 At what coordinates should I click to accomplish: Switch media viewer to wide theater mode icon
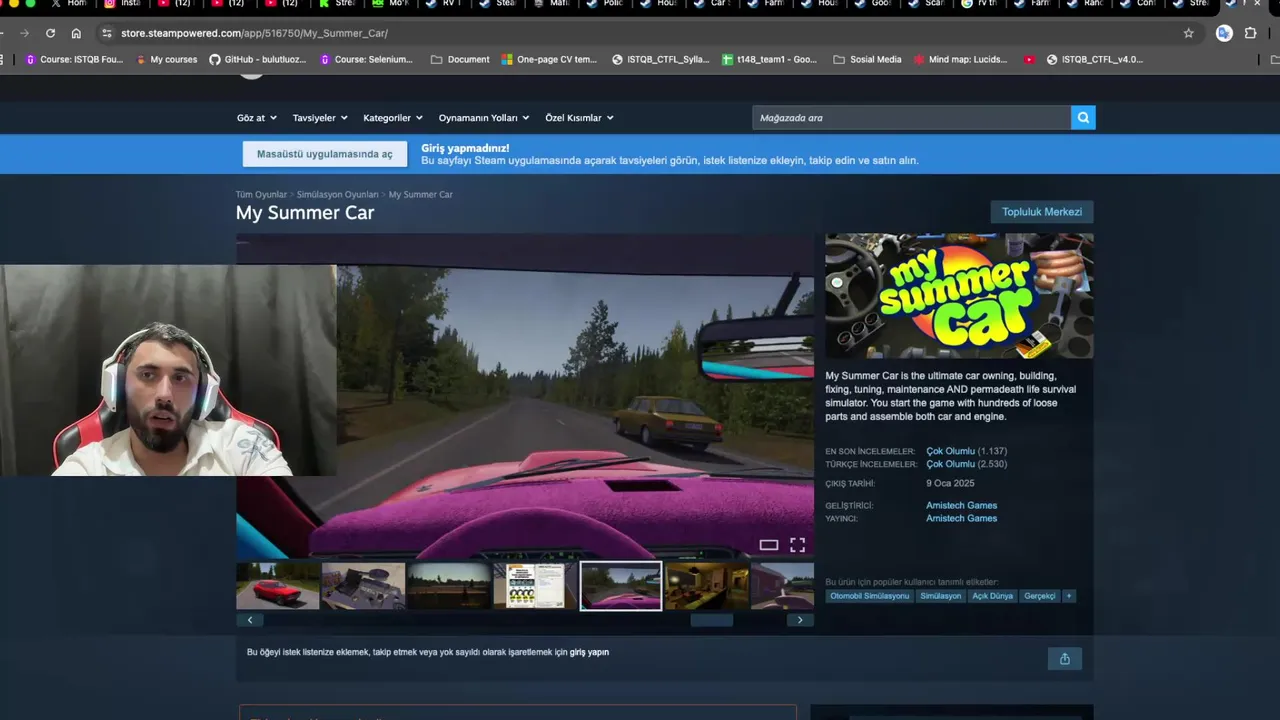(x=768, y=545)
